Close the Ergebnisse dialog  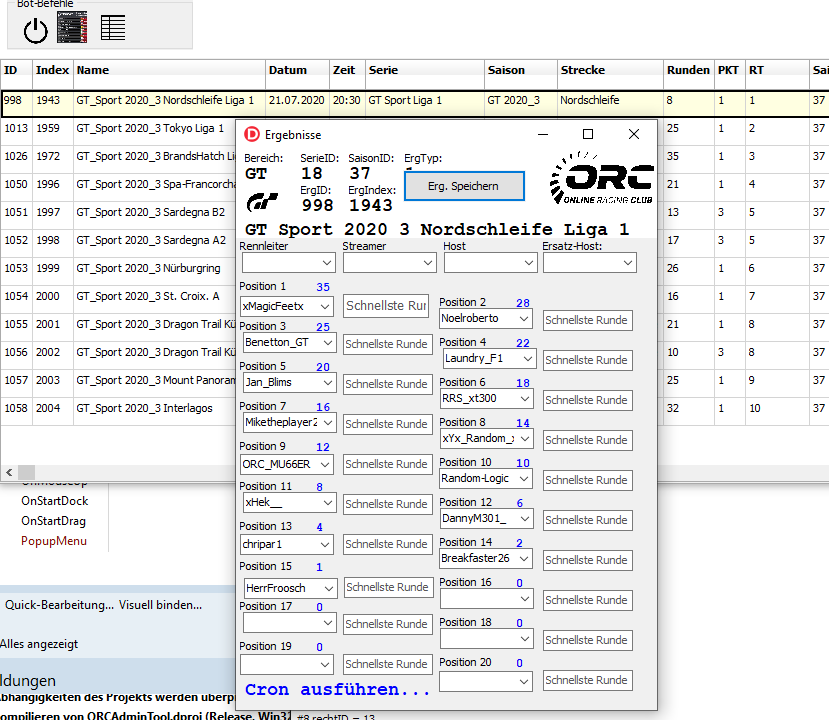[634, 134]
